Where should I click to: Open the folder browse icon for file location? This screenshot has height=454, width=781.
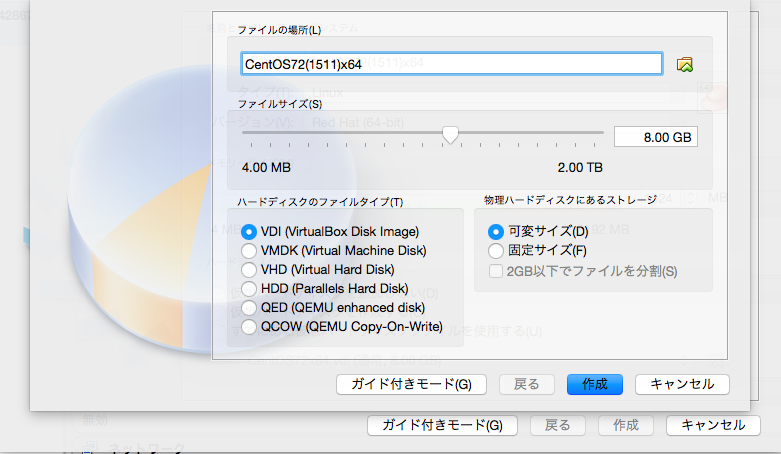(685, 64)
